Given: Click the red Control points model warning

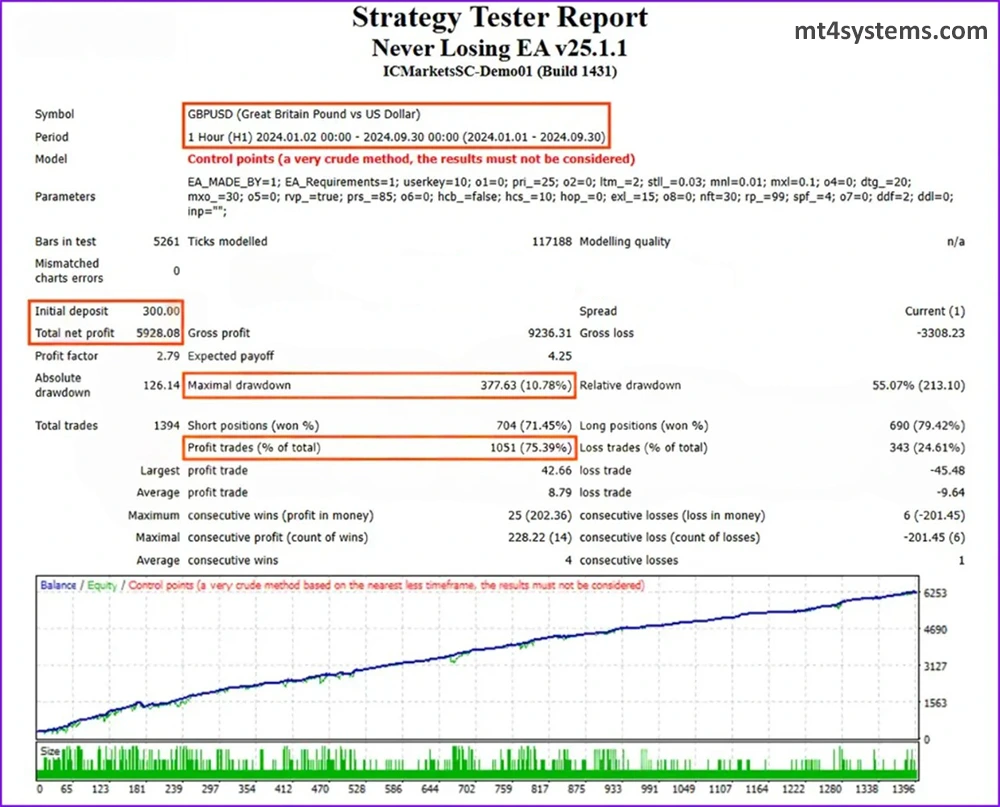Looking at the screenshot, I should (x=410, y=159).
